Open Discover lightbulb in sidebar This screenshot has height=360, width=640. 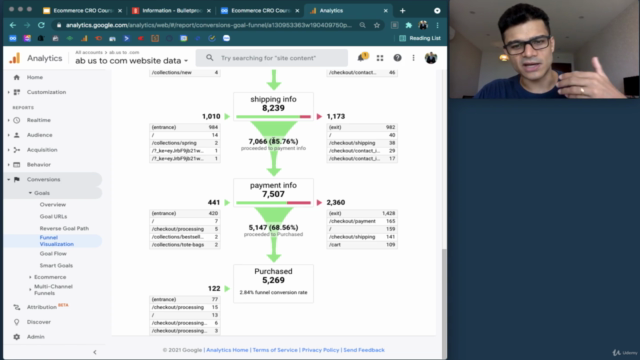point(17,322)
